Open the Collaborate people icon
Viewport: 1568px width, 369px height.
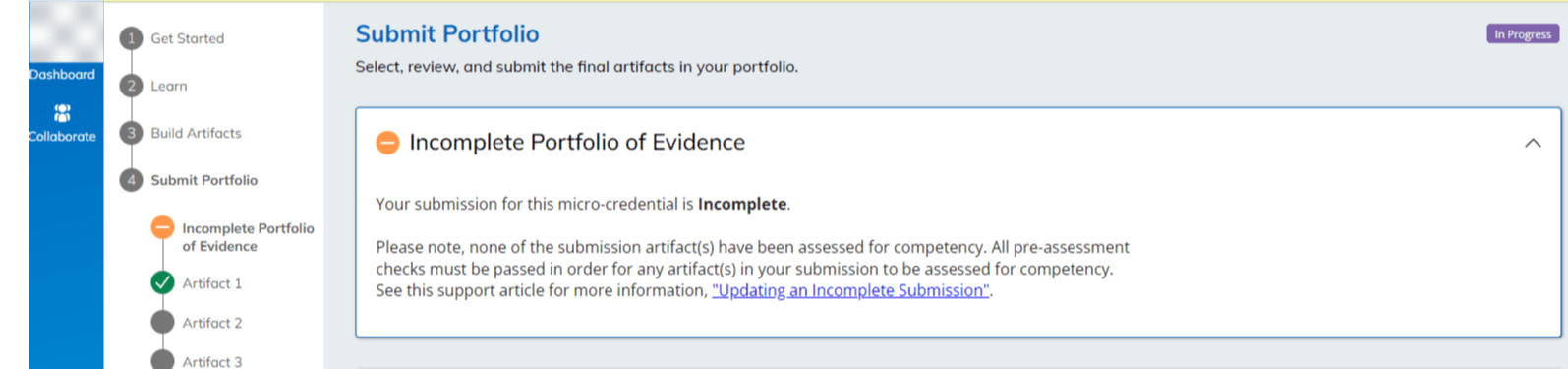tap(62, 113)
